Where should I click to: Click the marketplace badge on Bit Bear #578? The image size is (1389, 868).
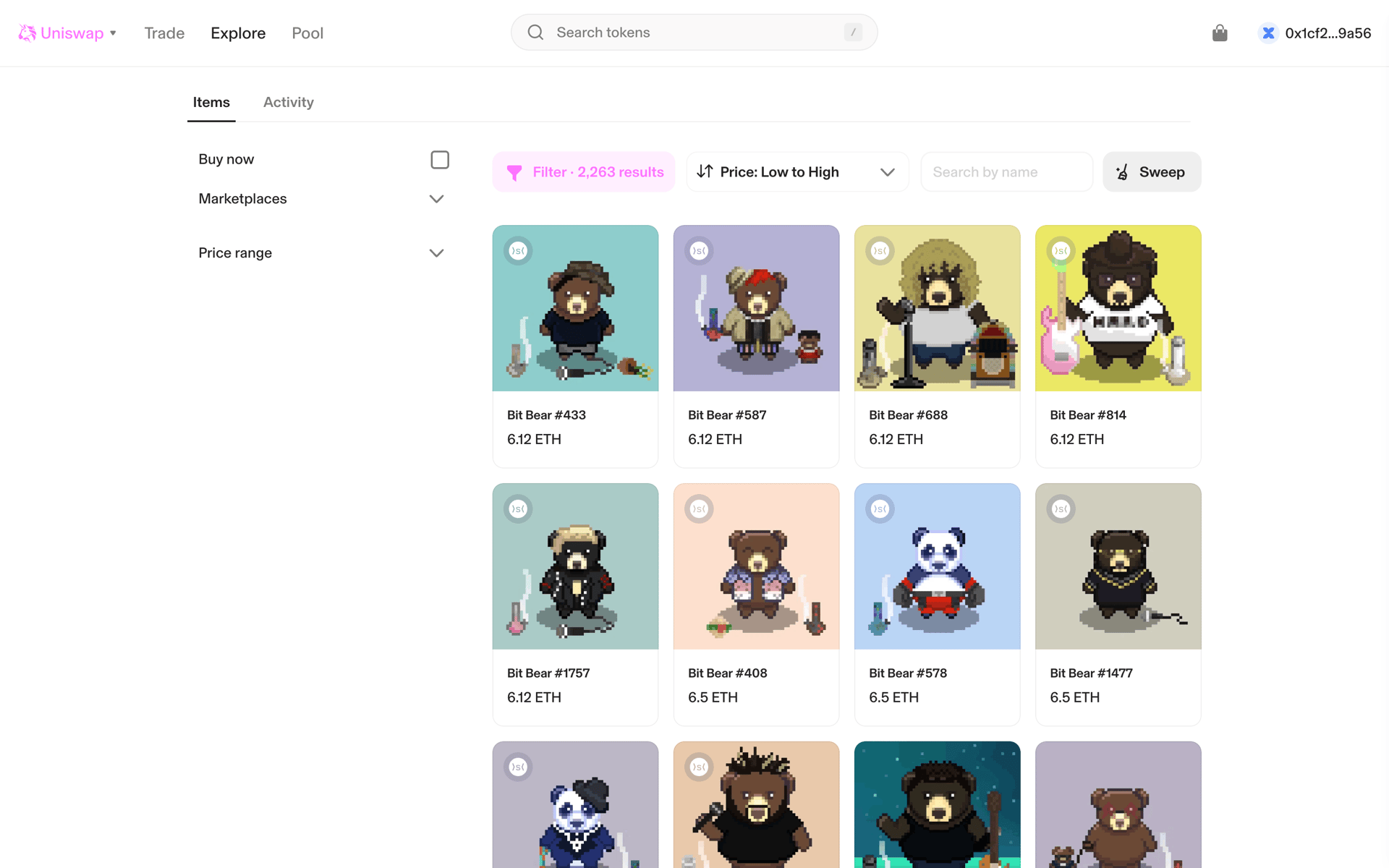(x=880, y=509)
